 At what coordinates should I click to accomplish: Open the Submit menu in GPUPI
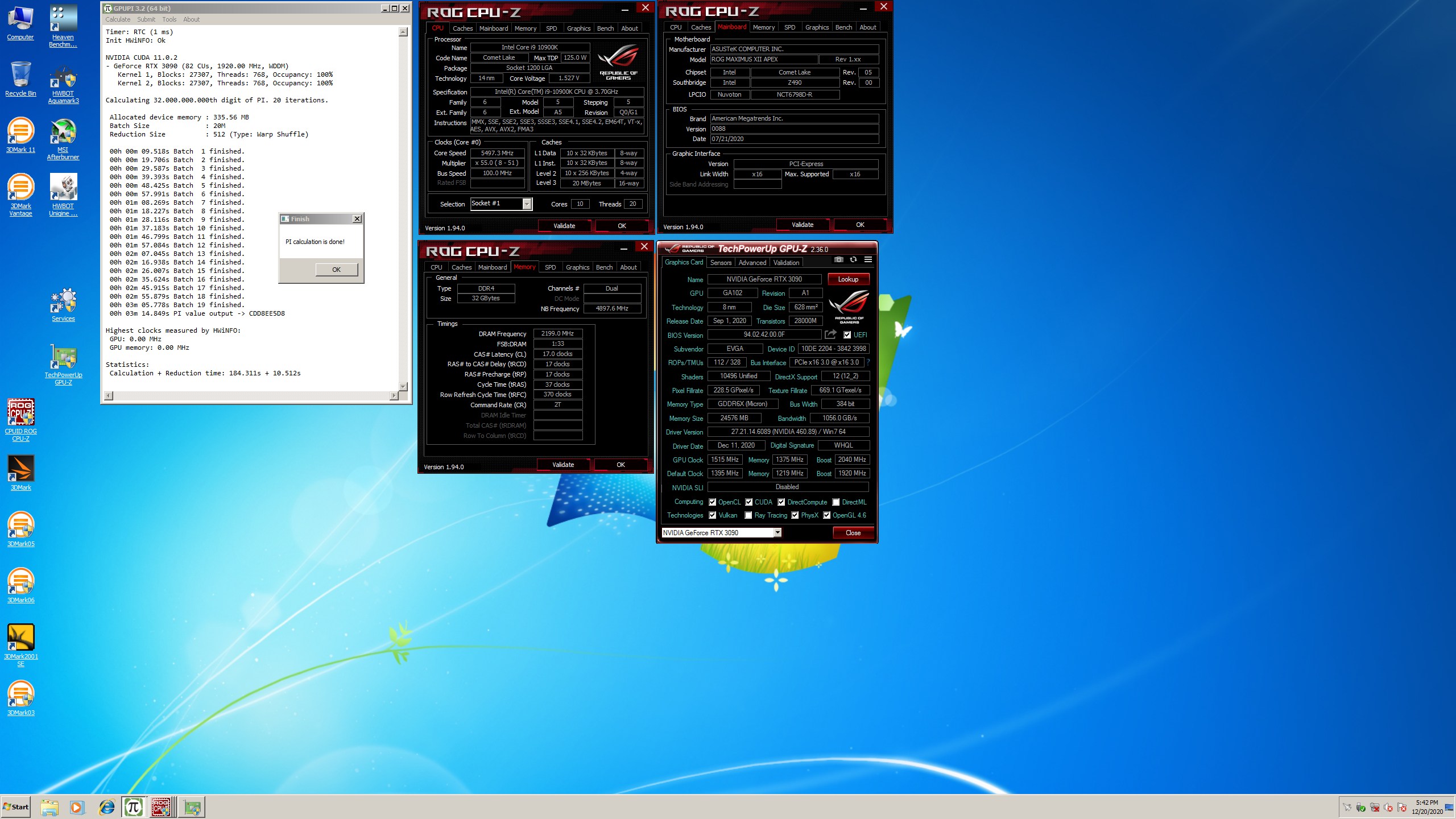(x=146, y=19)
